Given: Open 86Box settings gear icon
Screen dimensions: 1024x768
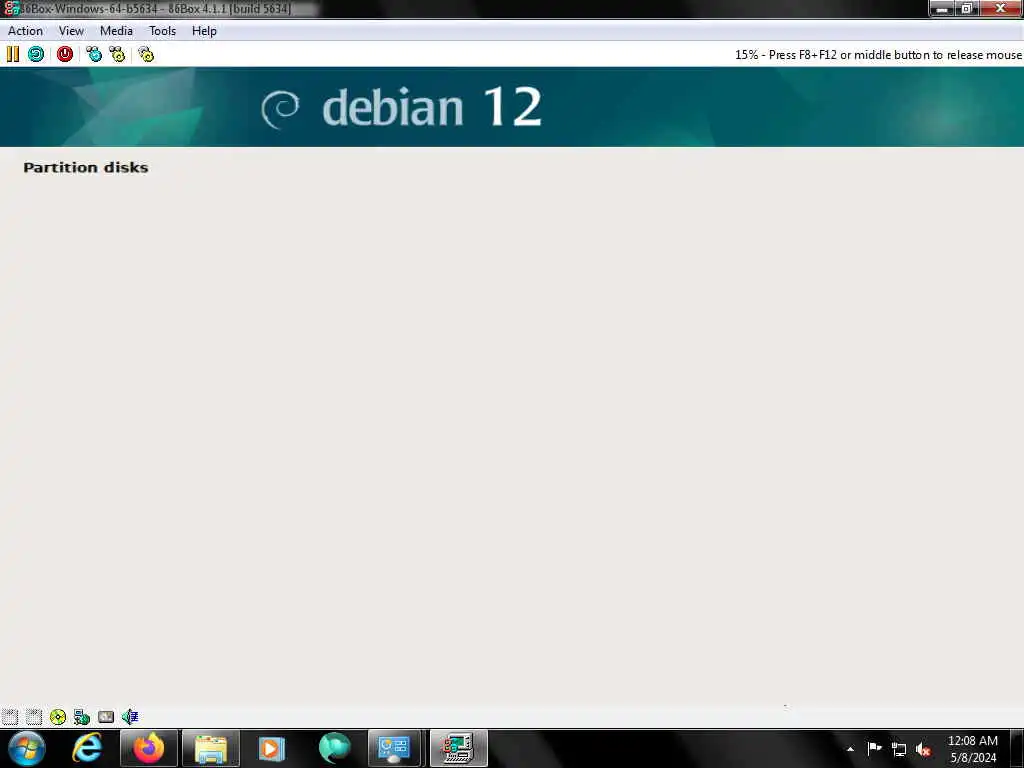Looking at the screenshot, I should 146,54.
